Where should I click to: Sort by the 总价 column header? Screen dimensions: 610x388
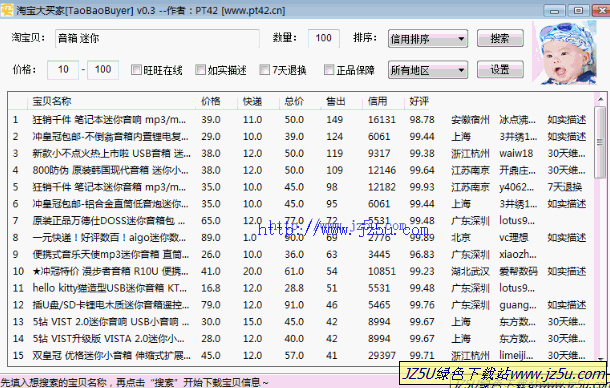(300, 102)
